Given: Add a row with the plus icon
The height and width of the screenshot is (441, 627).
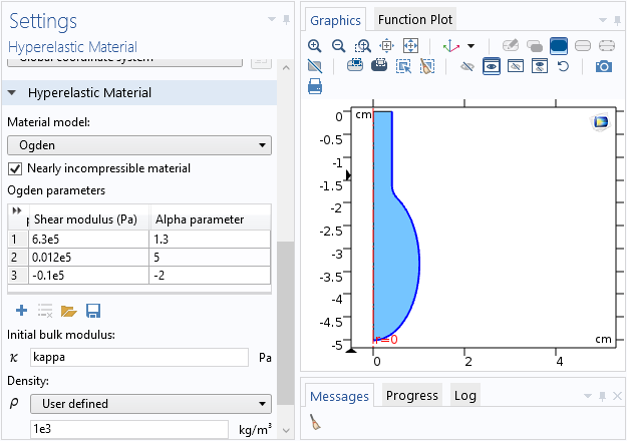Looking at the screenshot, I should [x=20, y=311].
